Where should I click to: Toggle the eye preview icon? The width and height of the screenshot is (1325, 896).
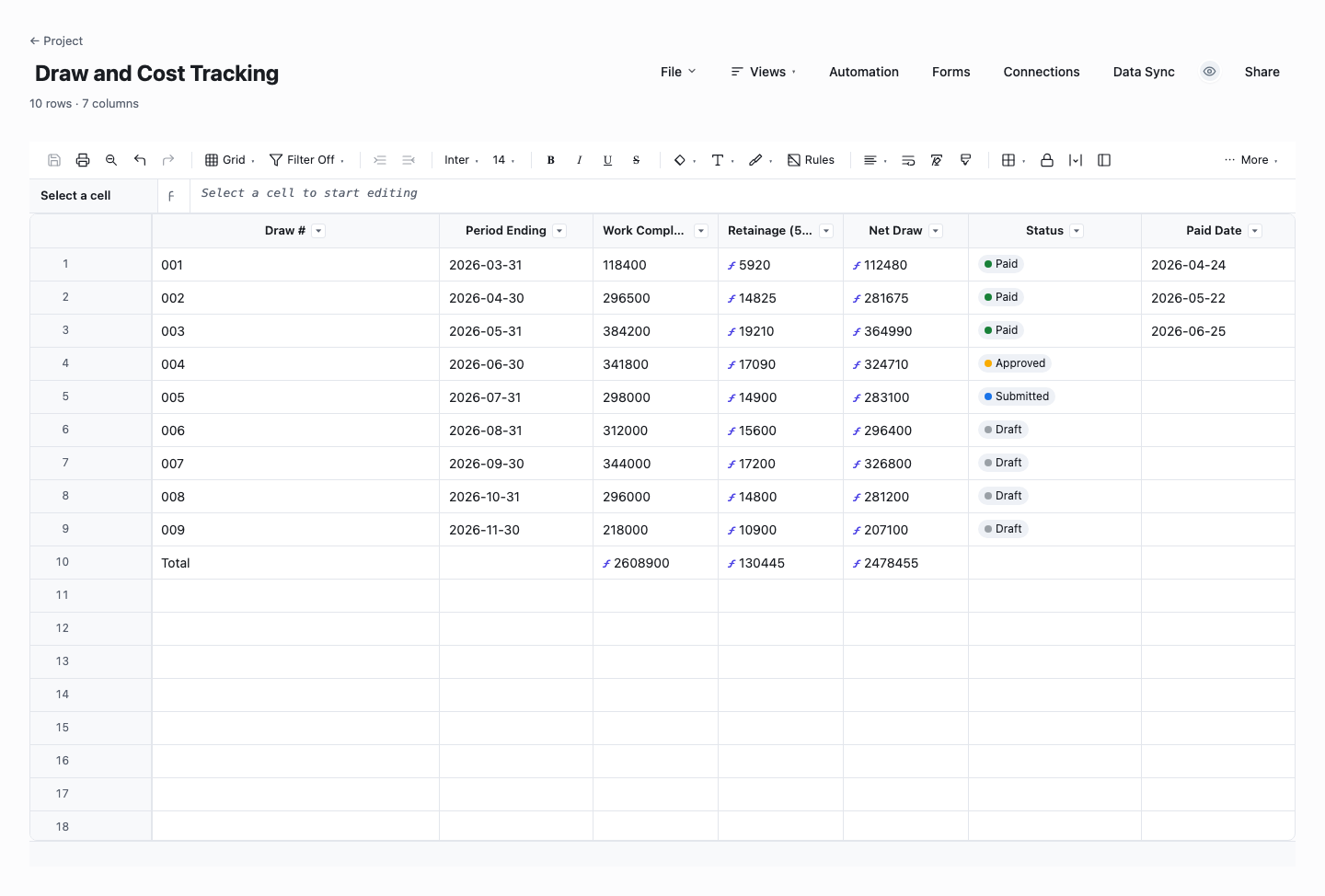(x=1210, y=71)
